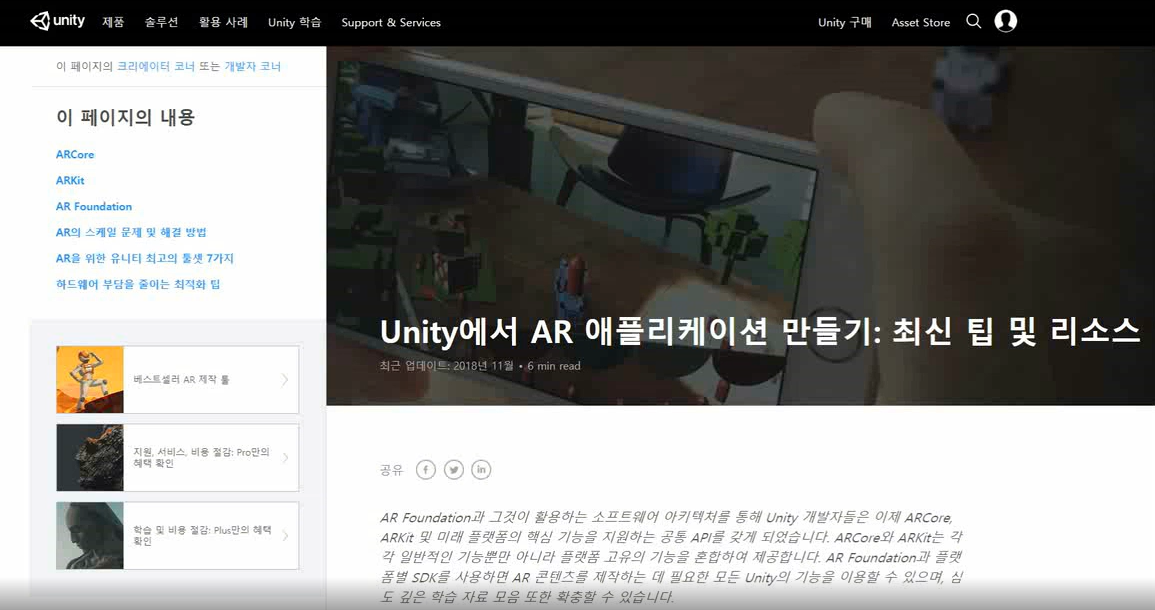Open the Unity 학습 menu
1155x610 pixels.
point(294,22)
